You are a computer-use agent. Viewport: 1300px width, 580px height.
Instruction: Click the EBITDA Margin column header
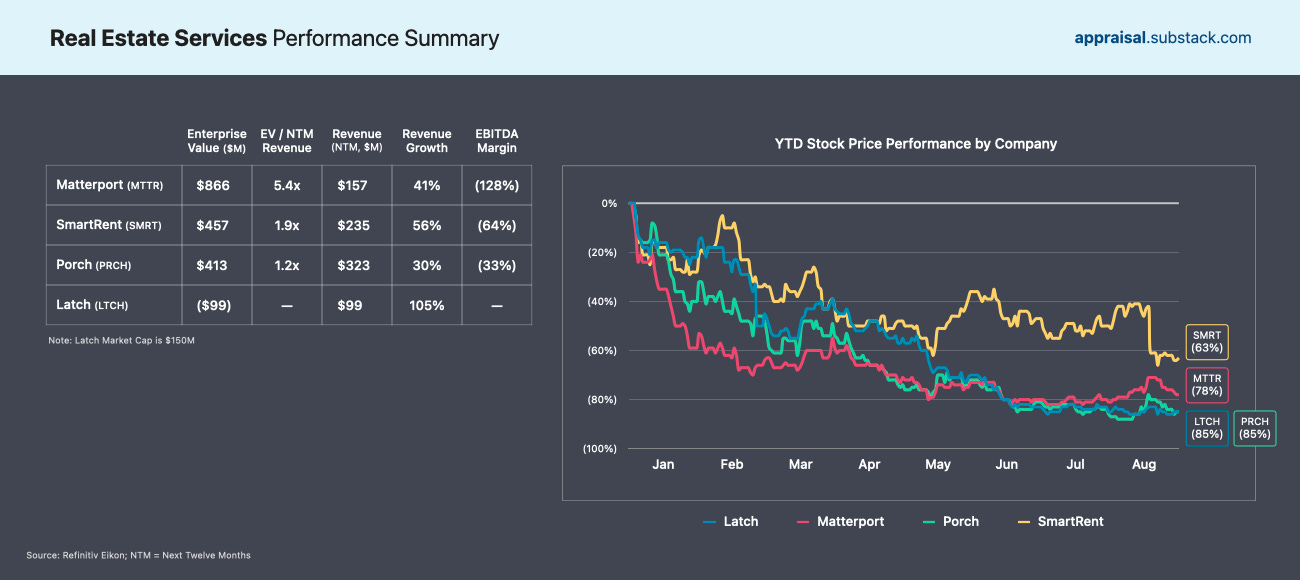[497, 141]
